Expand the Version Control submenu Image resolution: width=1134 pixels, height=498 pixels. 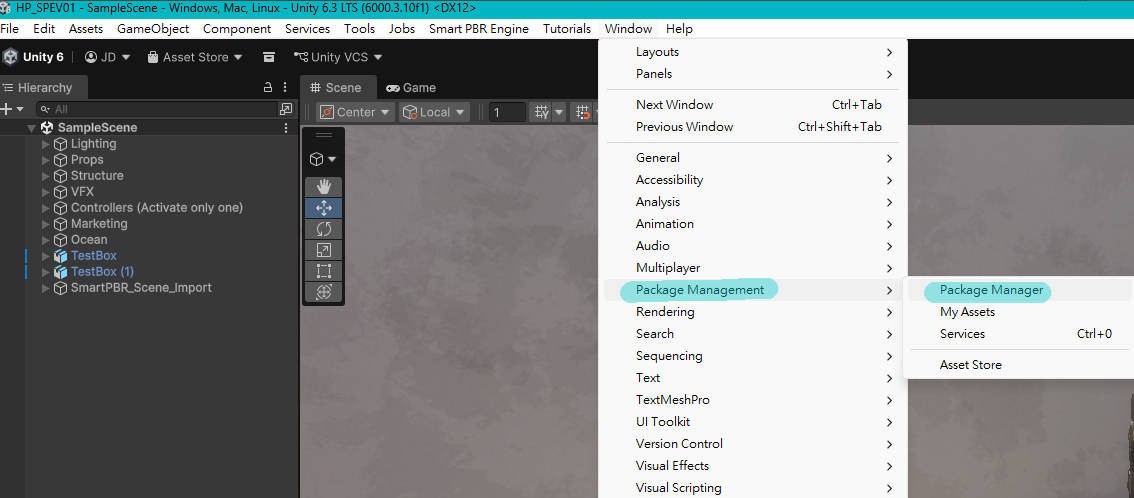point(752,444)
